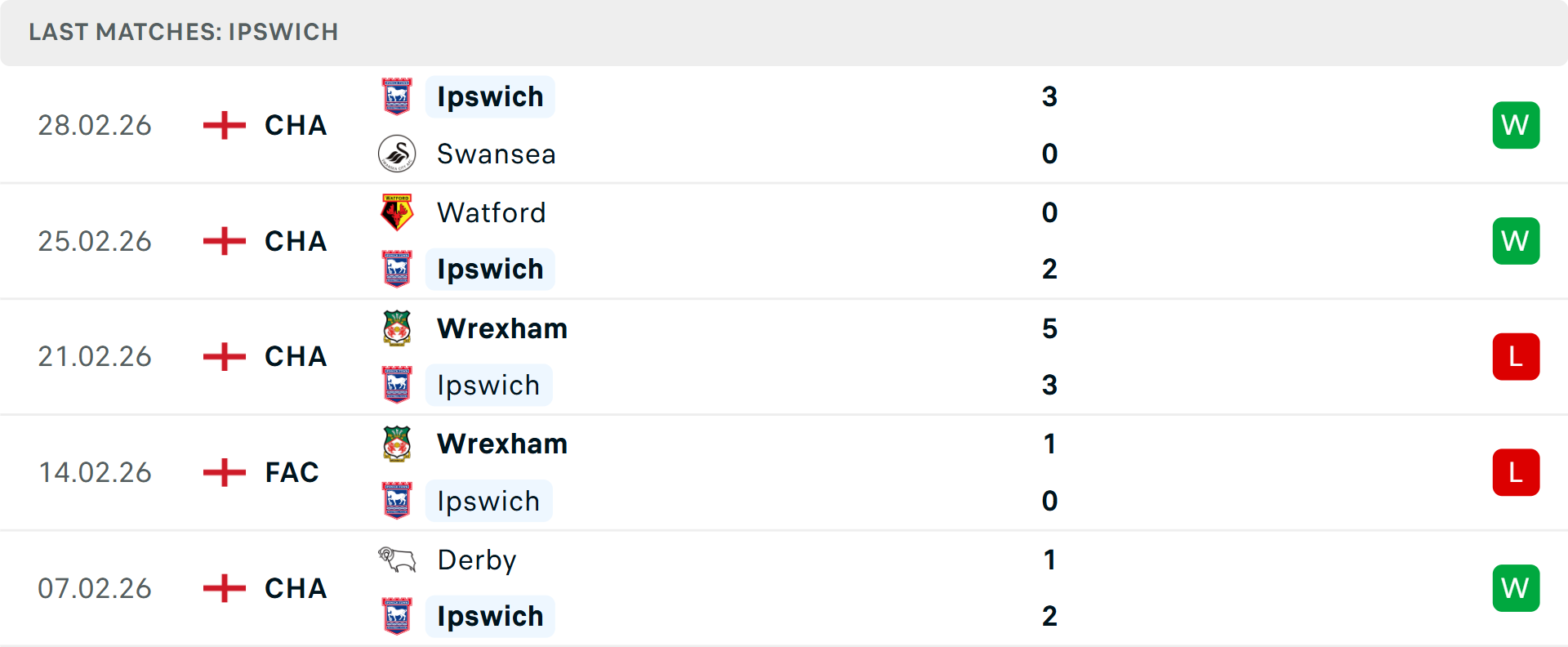
Task: Open Wrexham link in the 14.02.26 match
Action: coord(502,444)
